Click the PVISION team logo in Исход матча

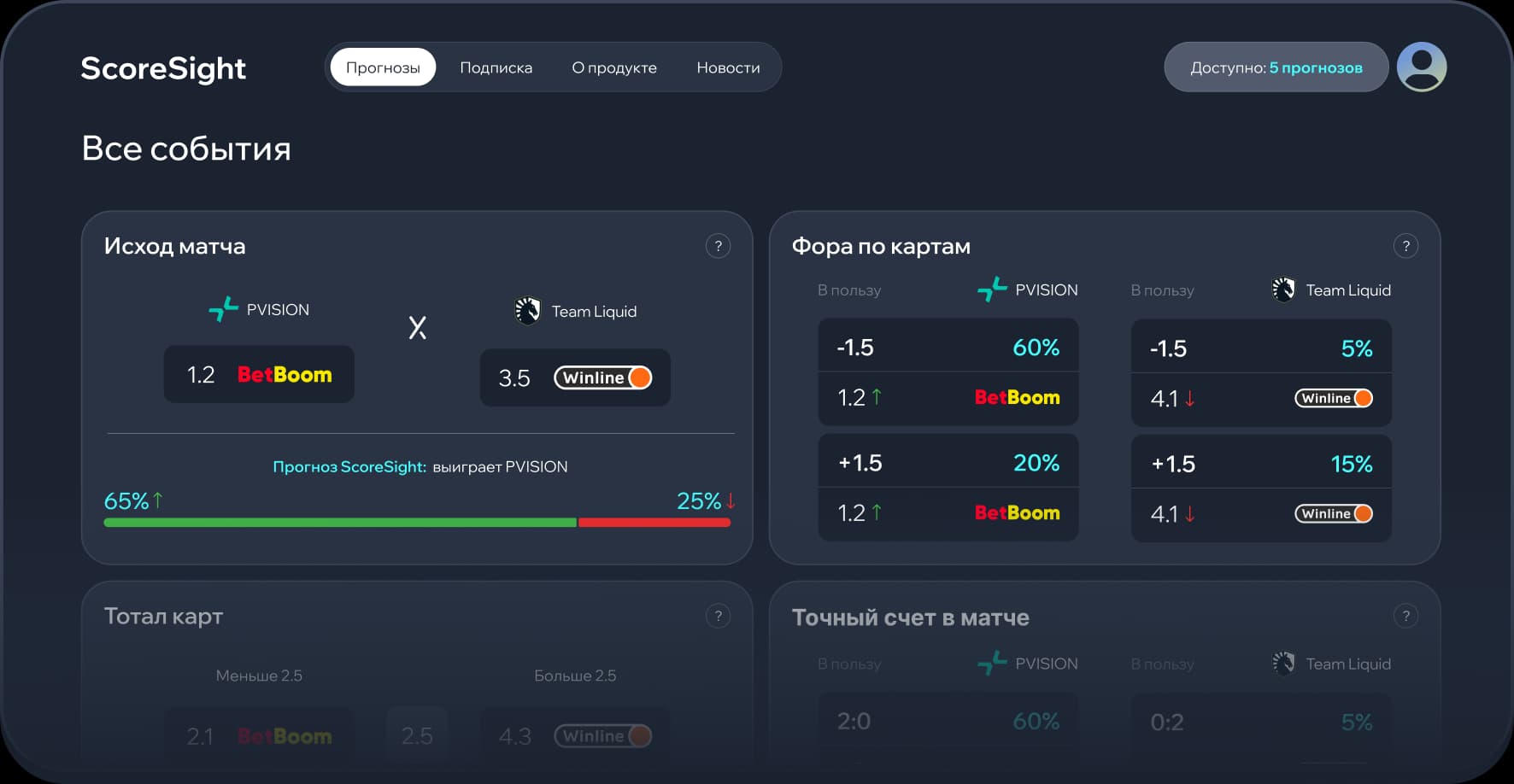pyautogui.click(x=223, y=309)
